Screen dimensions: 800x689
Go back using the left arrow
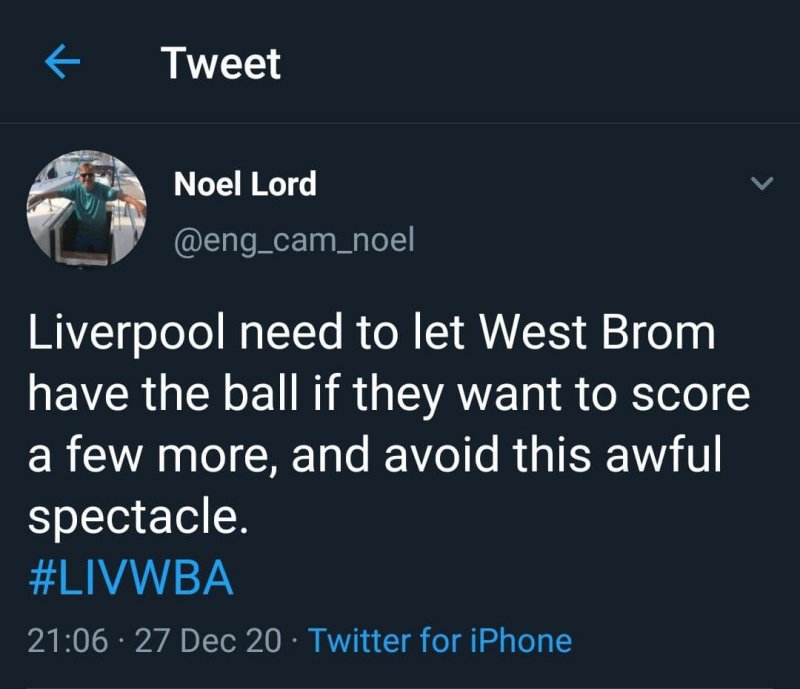click(63, 63)
